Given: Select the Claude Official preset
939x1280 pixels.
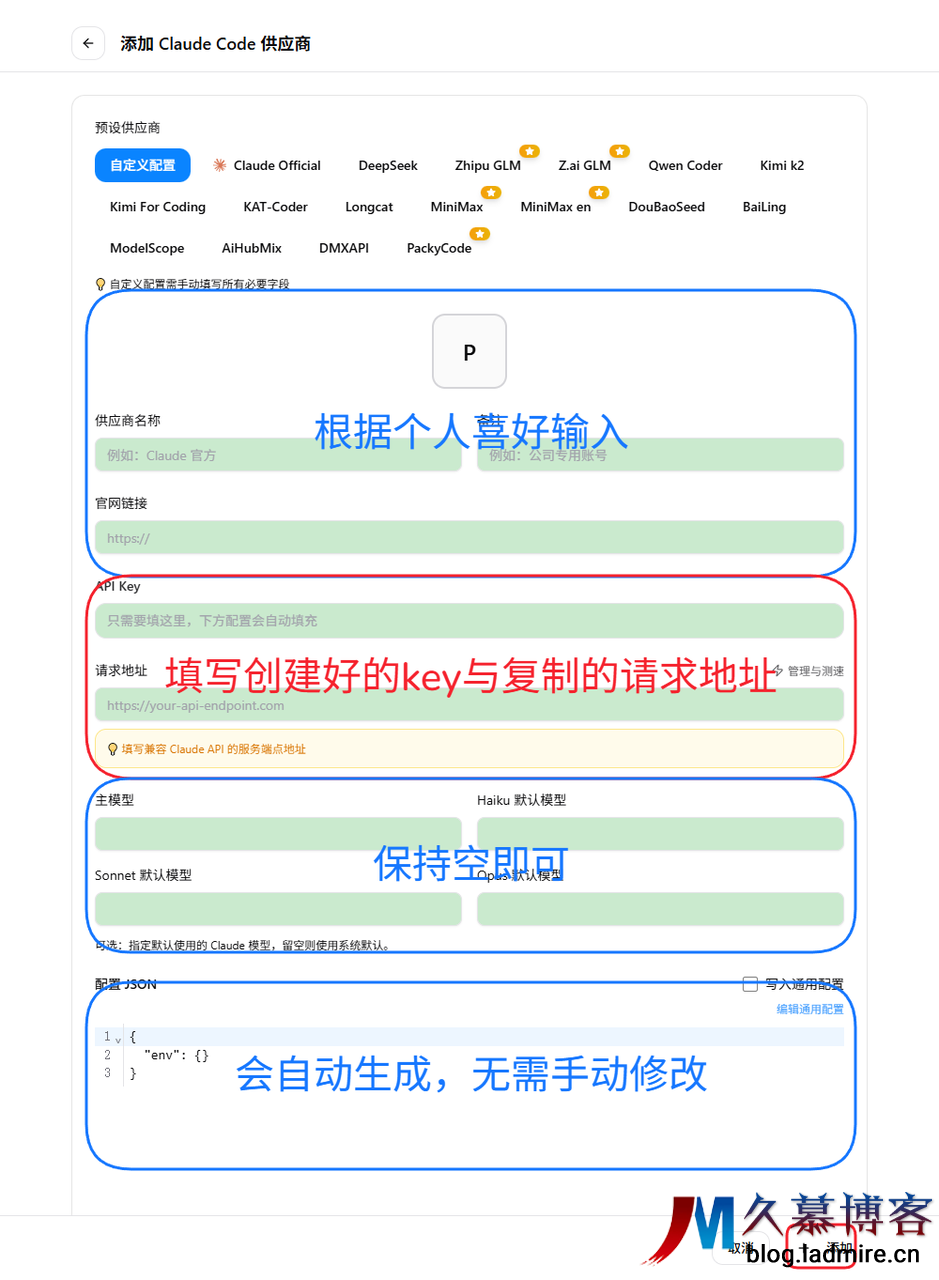Looking at the screenshot, I should point(267,166).
